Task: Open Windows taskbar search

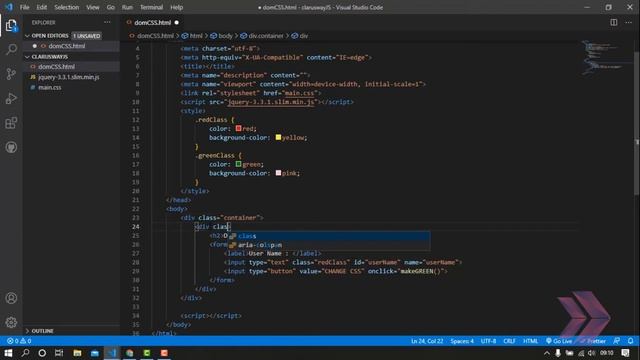Action: (x=25, y=353)
